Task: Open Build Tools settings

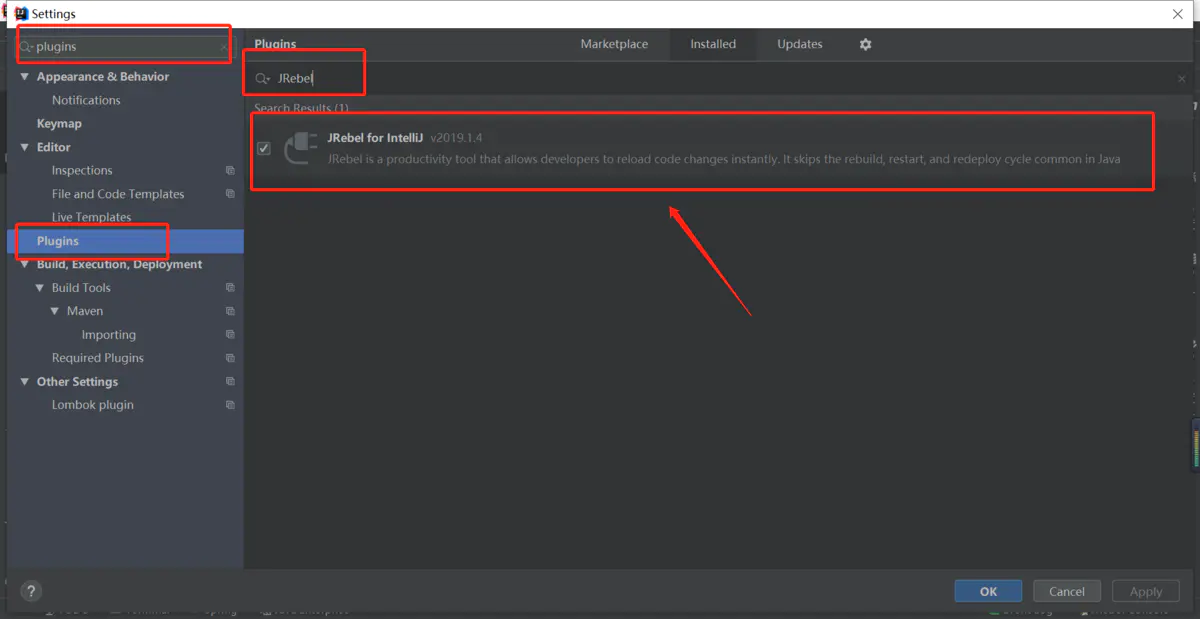Action: [x=81, y=288]
